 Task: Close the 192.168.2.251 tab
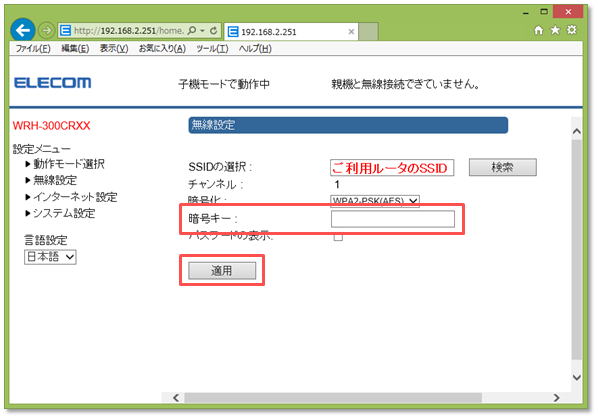[351, 32]
